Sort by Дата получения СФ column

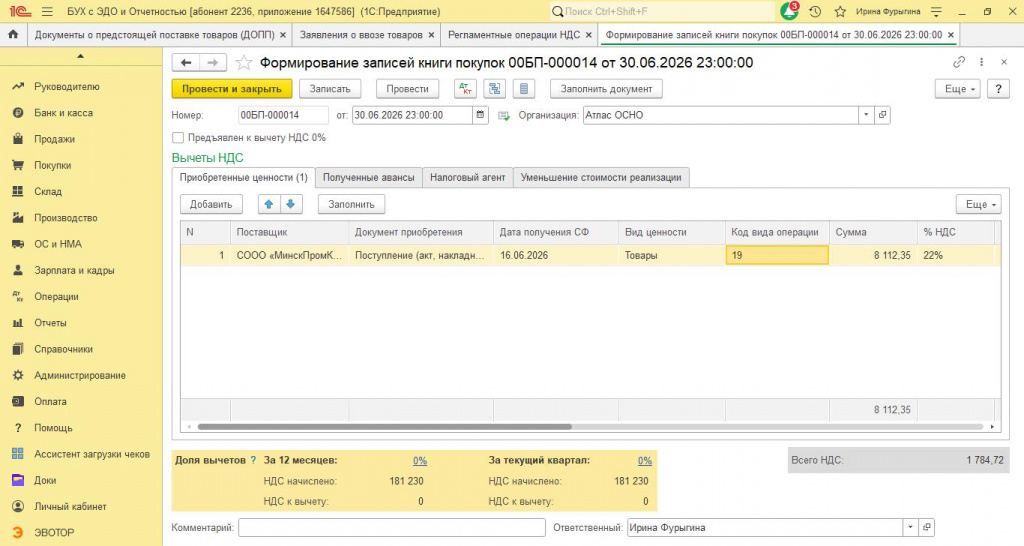coord(556,232)
